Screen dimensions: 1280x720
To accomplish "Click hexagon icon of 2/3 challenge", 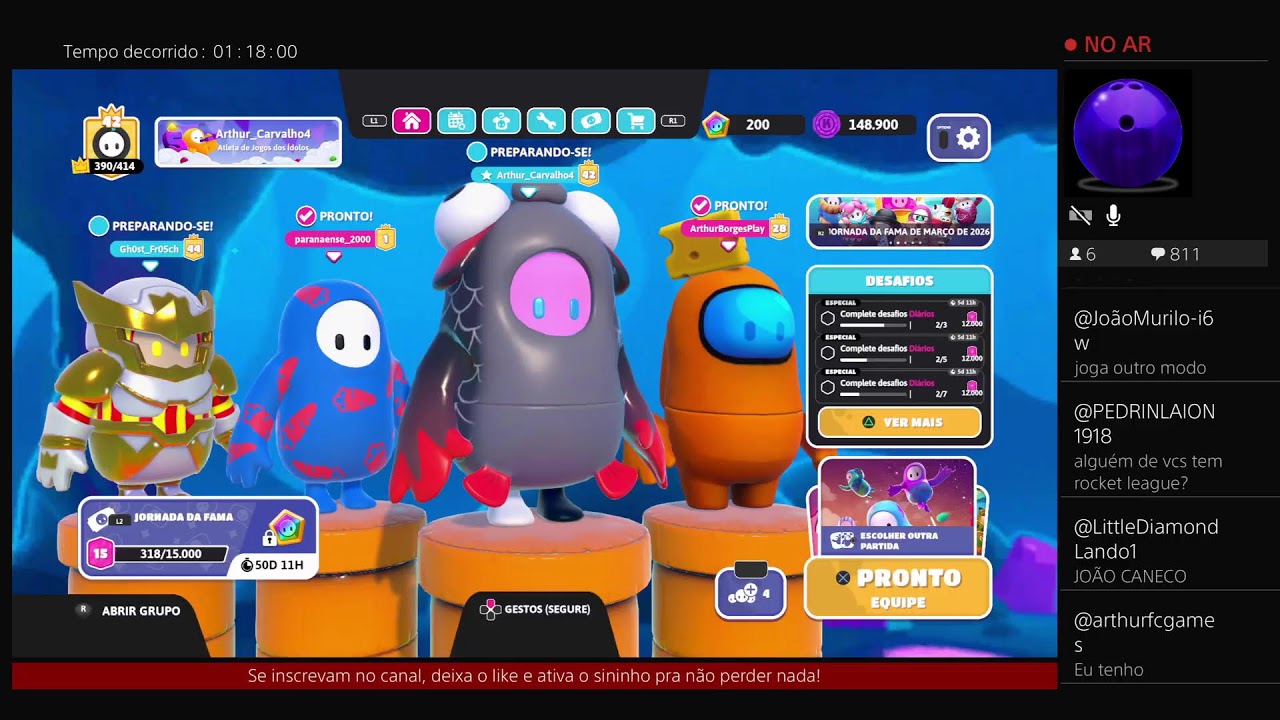I will tap(828, 318).
